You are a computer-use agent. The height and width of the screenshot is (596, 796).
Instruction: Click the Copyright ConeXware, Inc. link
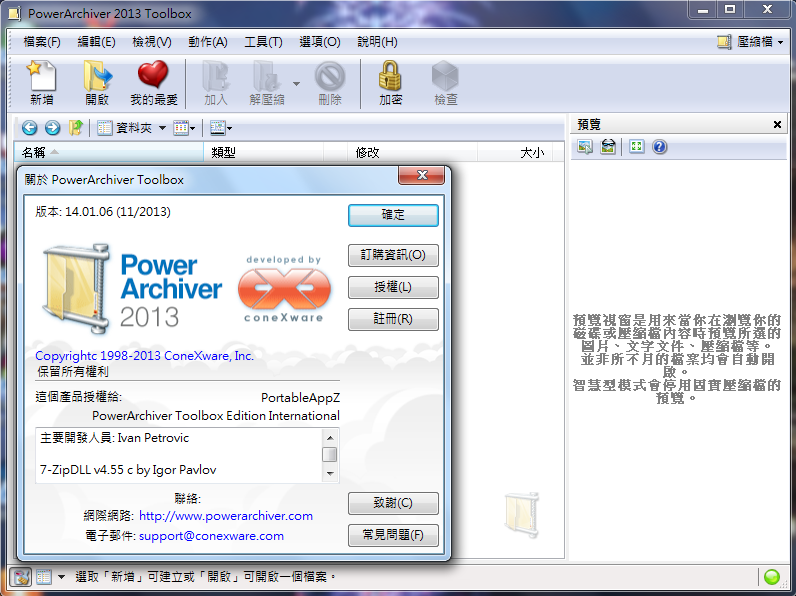coord(144,356)
